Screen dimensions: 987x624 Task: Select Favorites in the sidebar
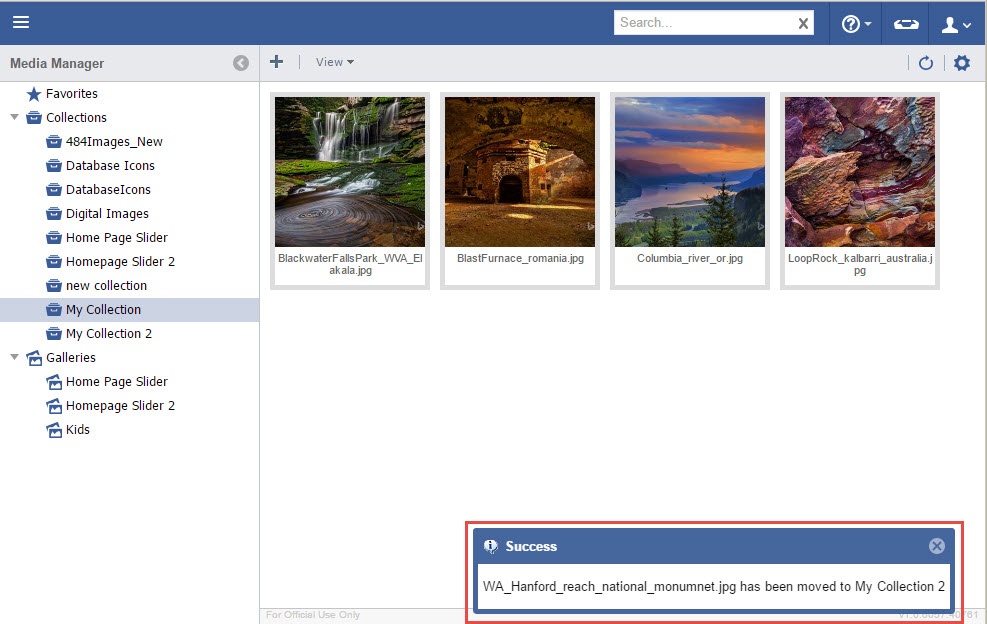pyautogui.click(x=71, y=93)
